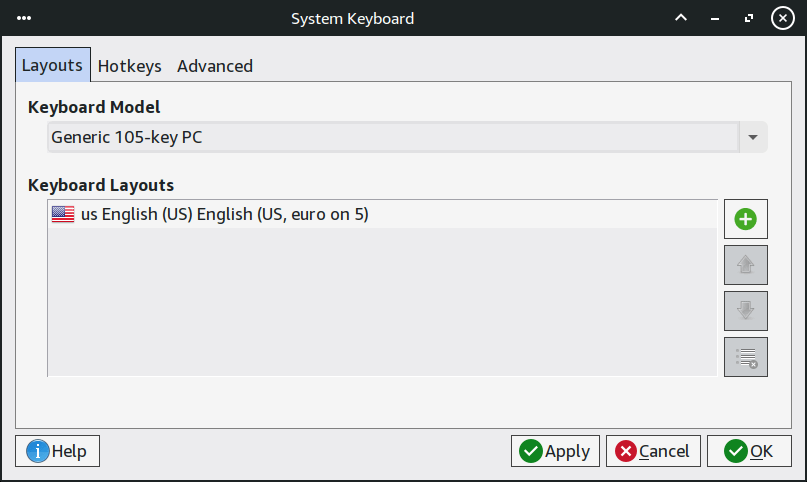This screenshot has width=807, height=482.
Task: Select the Layouts tab
Action: 52,66
